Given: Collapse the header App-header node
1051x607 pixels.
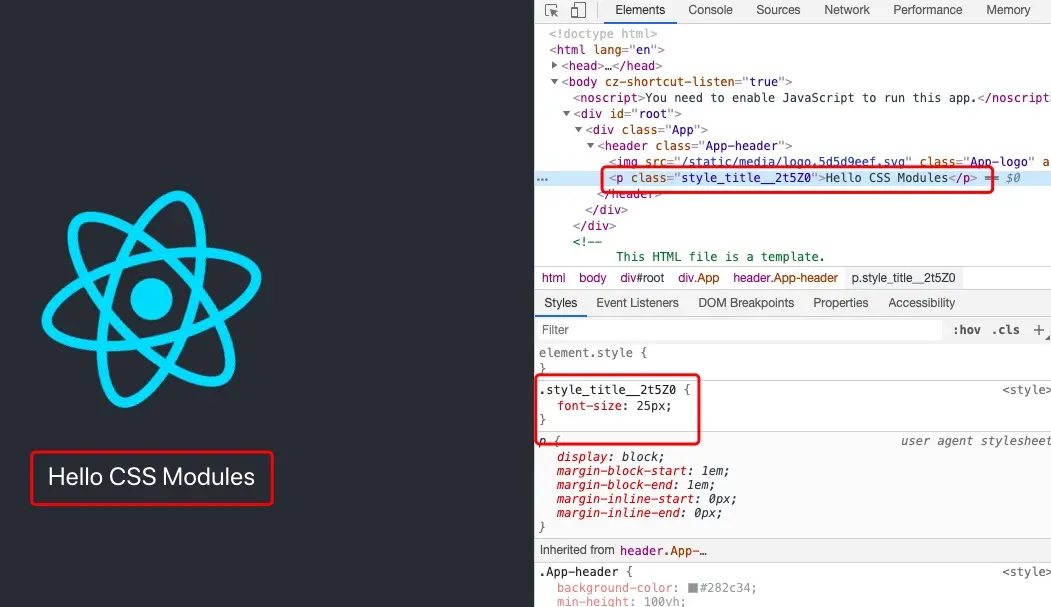Looking at the screenshot, I should pyautogui.click(x=591, y=145).
